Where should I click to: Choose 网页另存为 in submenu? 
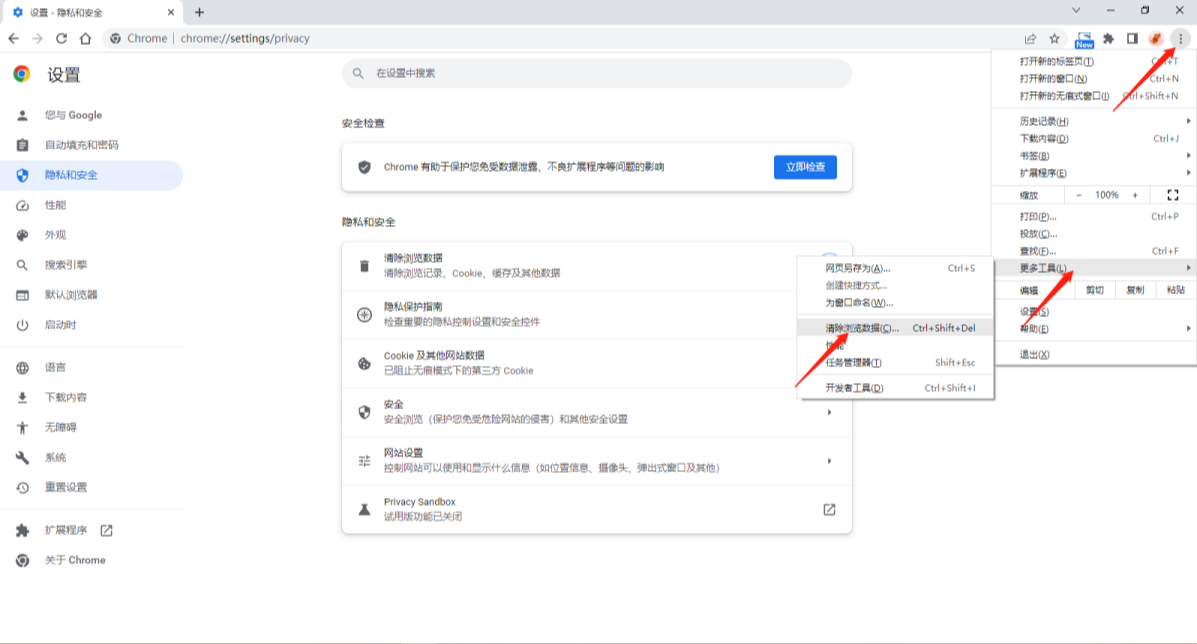click(895, 269)
